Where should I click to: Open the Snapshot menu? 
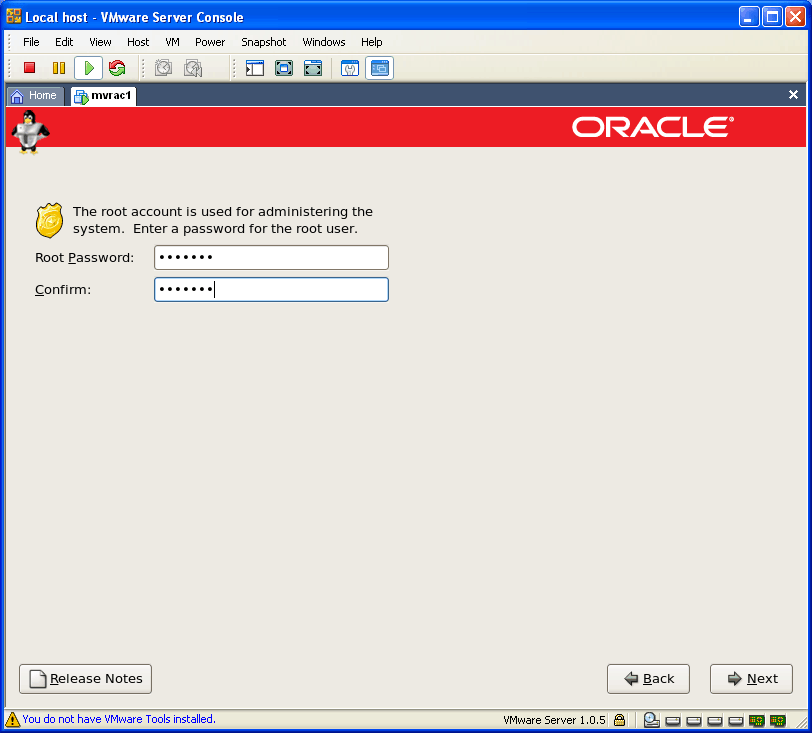(263, 42)
